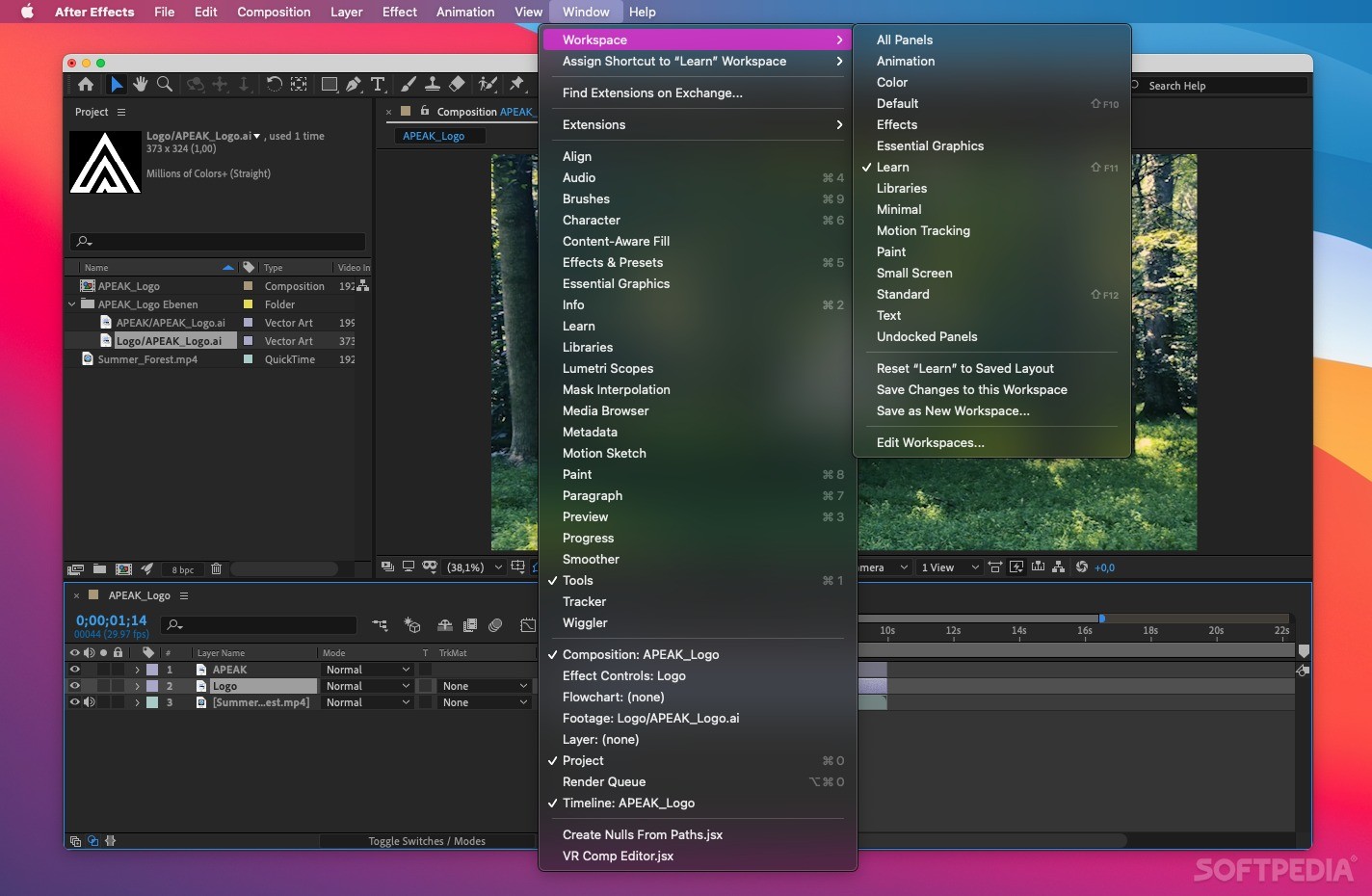
Task: Open blending mode dropdown for APEAK layer
Action: pos(367,670)
